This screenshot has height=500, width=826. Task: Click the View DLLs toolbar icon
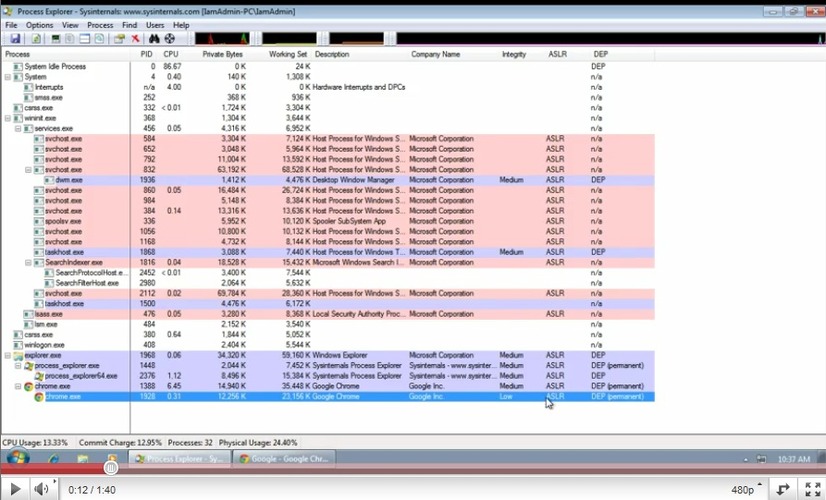point(99,38)
